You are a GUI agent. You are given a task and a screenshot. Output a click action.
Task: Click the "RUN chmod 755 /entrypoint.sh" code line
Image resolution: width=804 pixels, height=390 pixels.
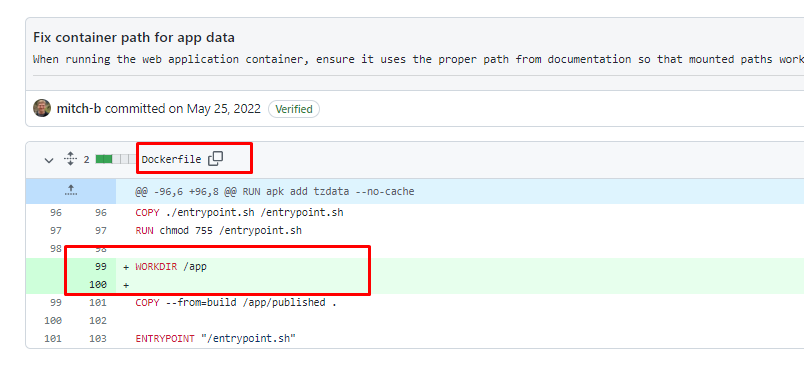tap(218, 231)
